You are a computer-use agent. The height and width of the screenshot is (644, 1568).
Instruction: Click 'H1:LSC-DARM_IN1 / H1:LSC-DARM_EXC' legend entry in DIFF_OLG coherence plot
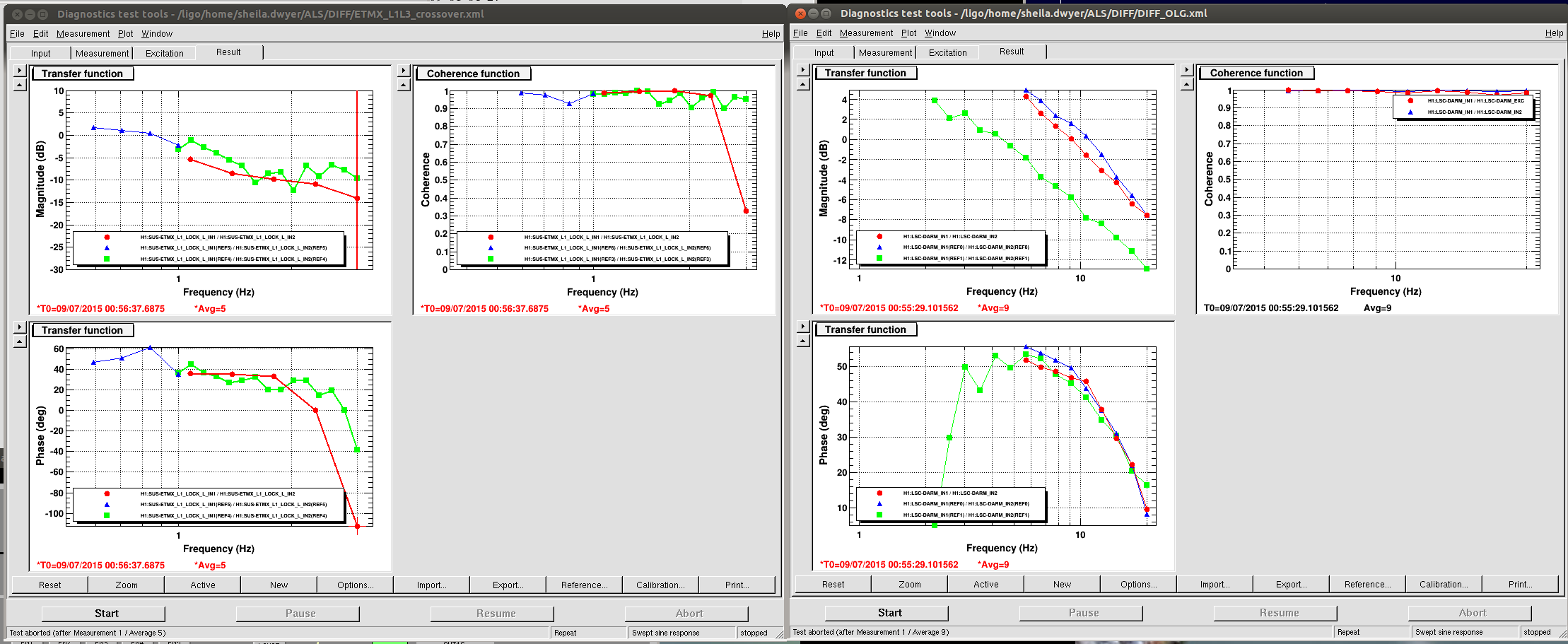tap(1475, 101)
